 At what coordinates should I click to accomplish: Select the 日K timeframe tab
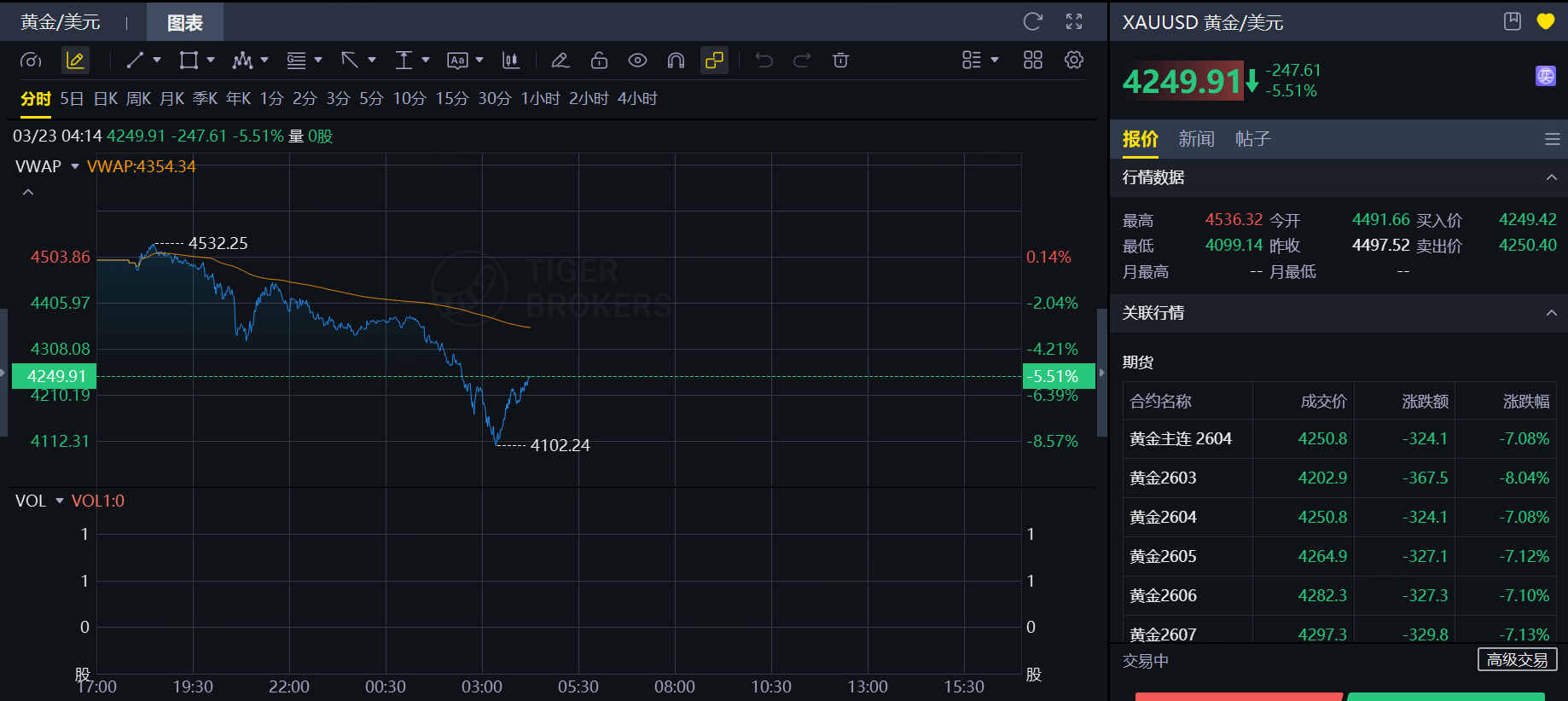[x=106, y=99]
